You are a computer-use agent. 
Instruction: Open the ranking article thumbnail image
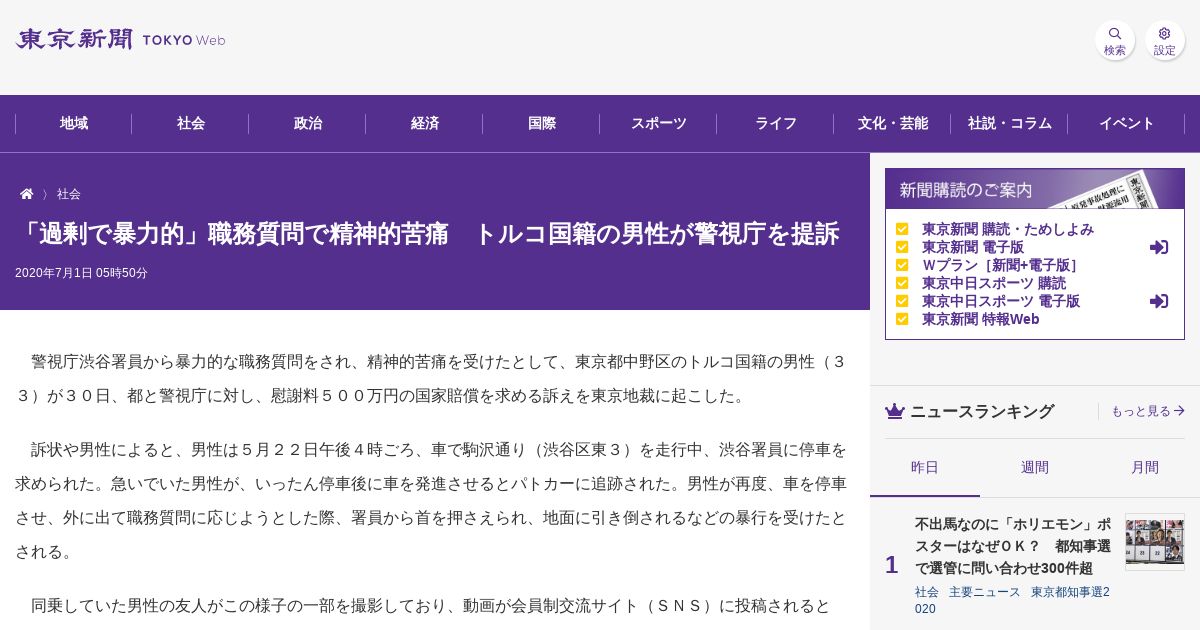(x=1155, y=542)
